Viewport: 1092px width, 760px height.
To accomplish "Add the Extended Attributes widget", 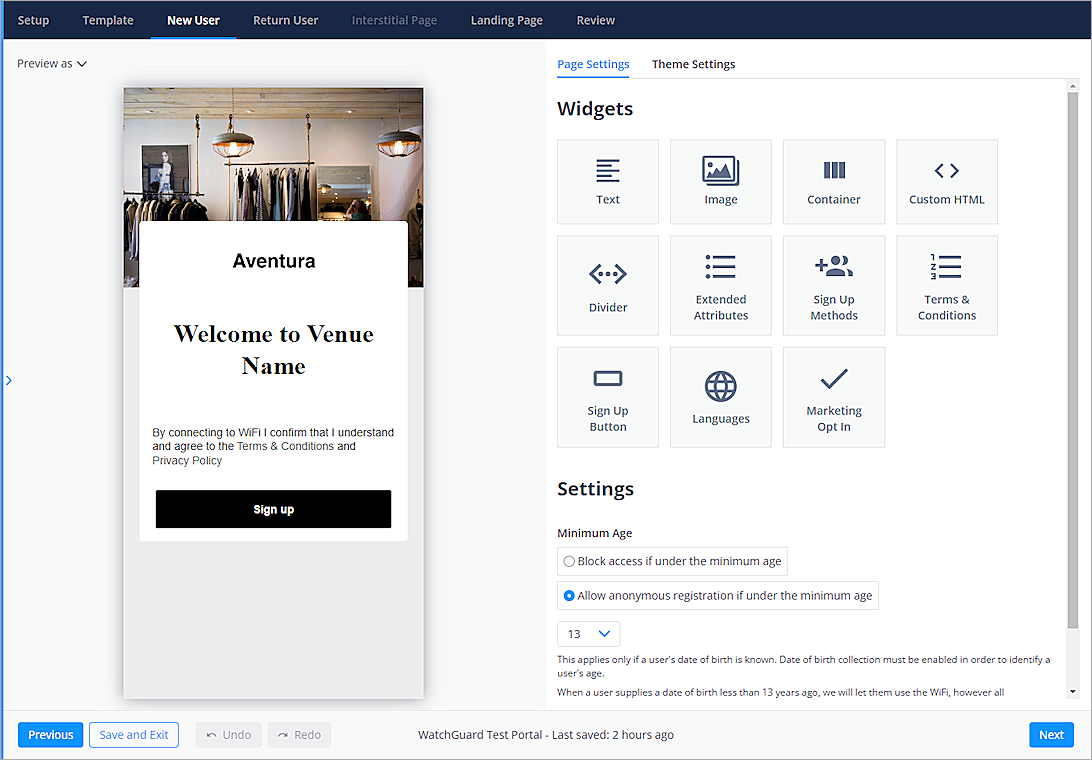I will tap(720, 285).
